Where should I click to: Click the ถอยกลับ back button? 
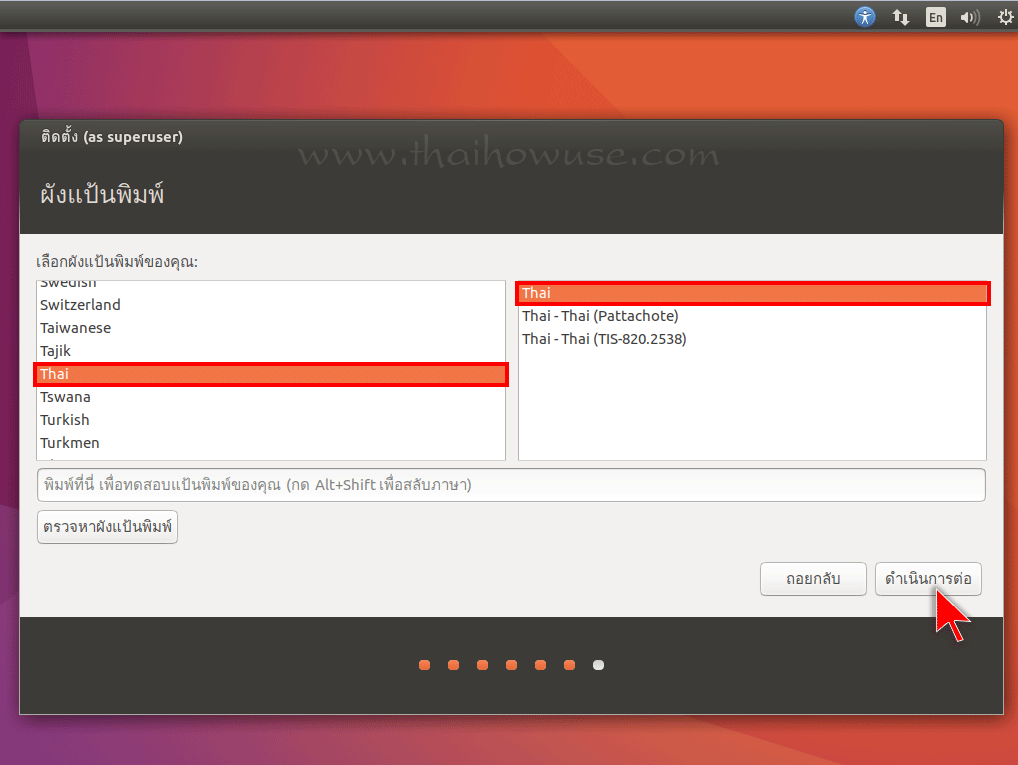click(813, 579)
